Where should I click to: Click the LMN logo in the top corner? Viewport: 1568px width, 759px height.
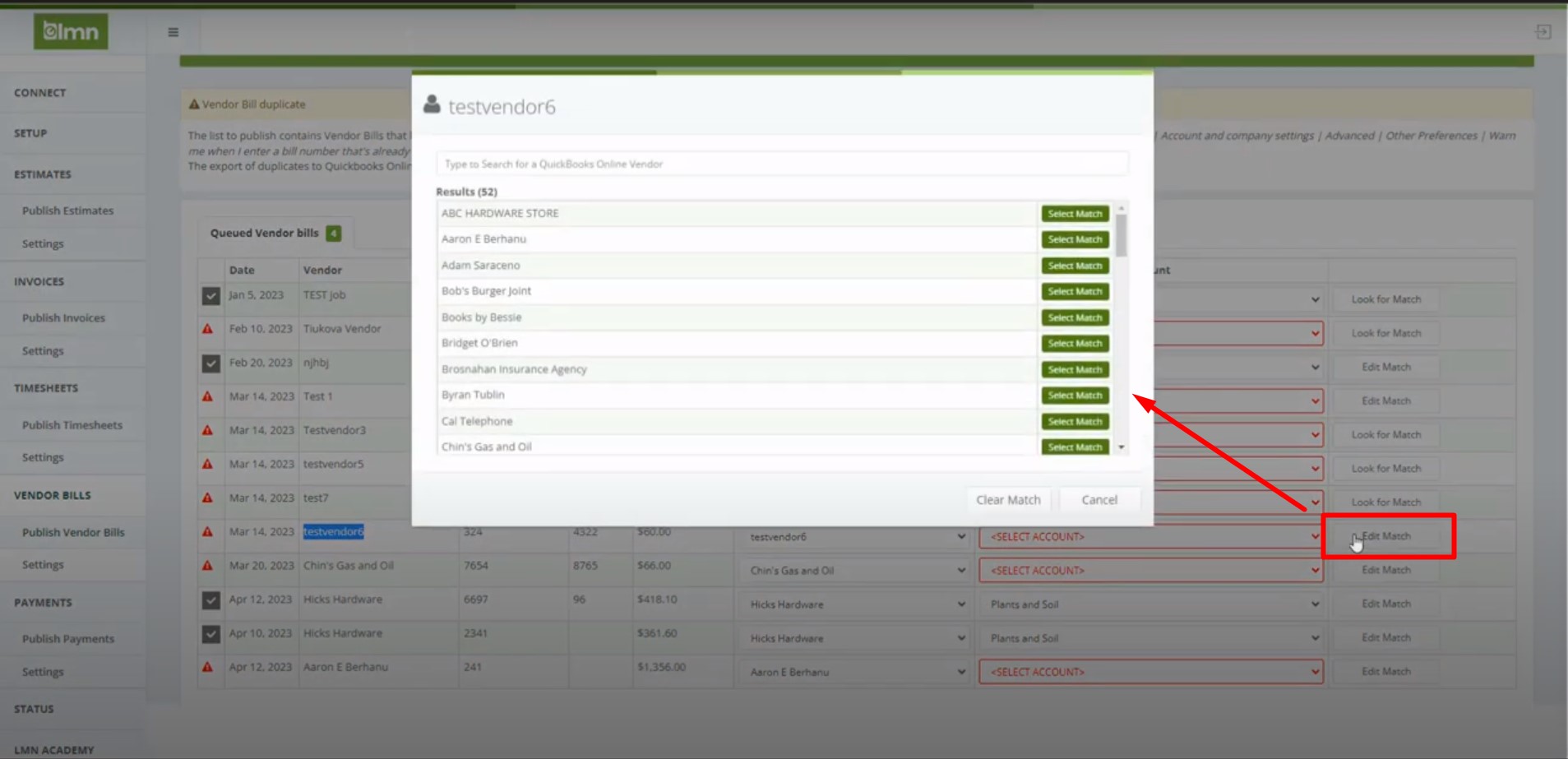pyautogui.click(x=71, y=32)
